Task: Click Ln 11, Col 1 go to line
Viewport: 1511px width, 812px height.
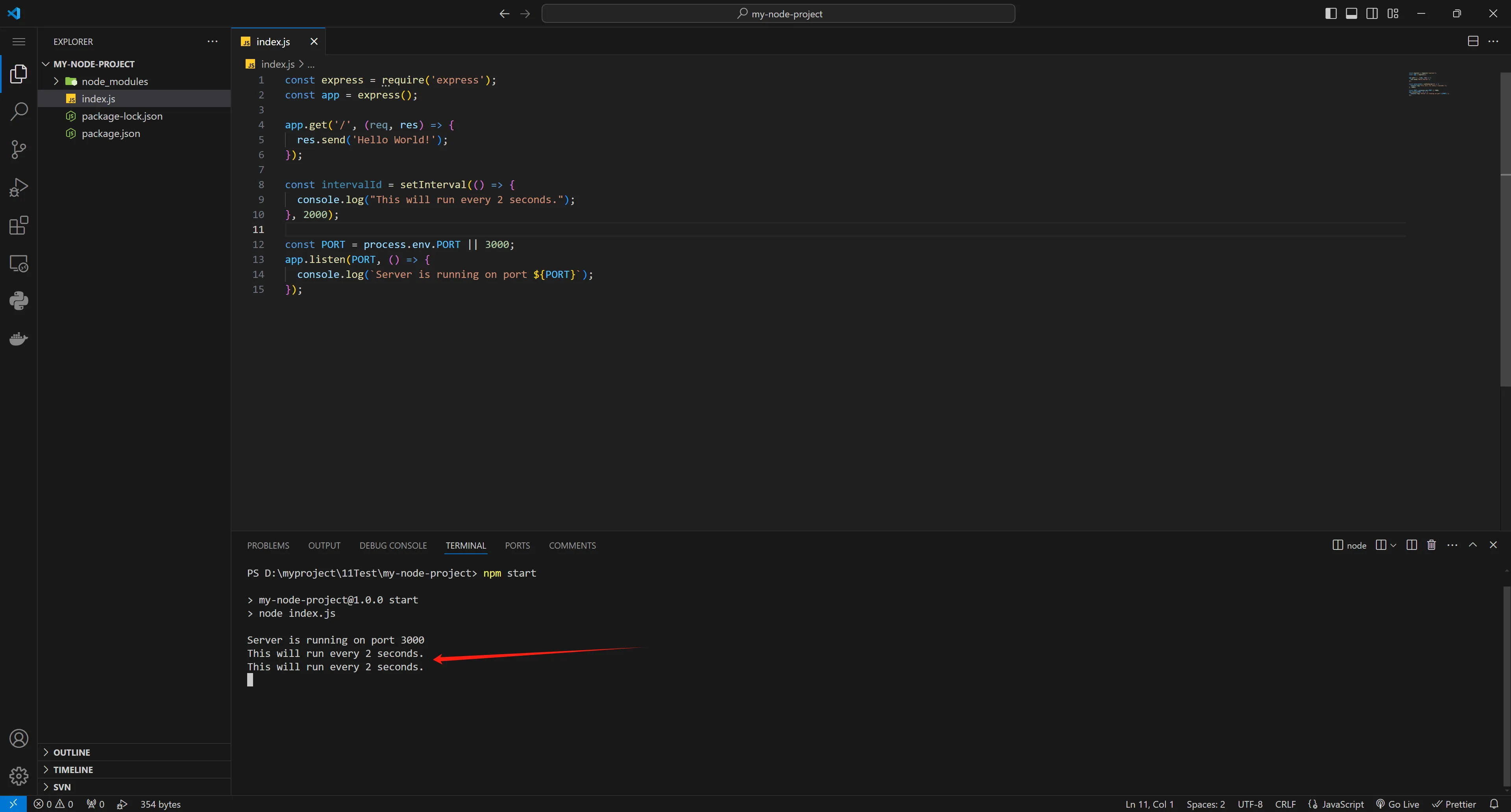Action: [x=1150, y=804]
